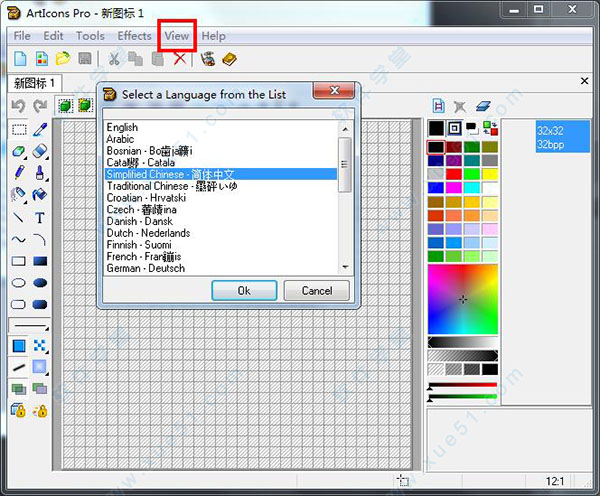Click the image import palette icon in toolbar
This screenshot has height=496, width=600.
tap(208, 59)
